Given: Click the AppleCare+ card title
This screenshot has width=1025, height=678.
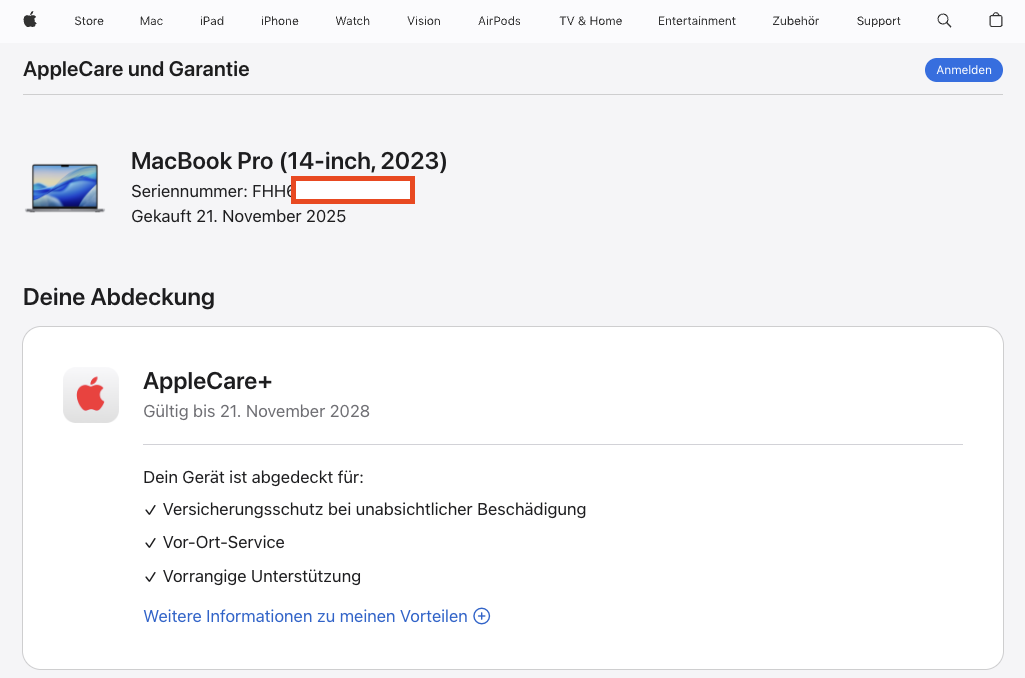Looking at the screenshot, I should 207,381.
